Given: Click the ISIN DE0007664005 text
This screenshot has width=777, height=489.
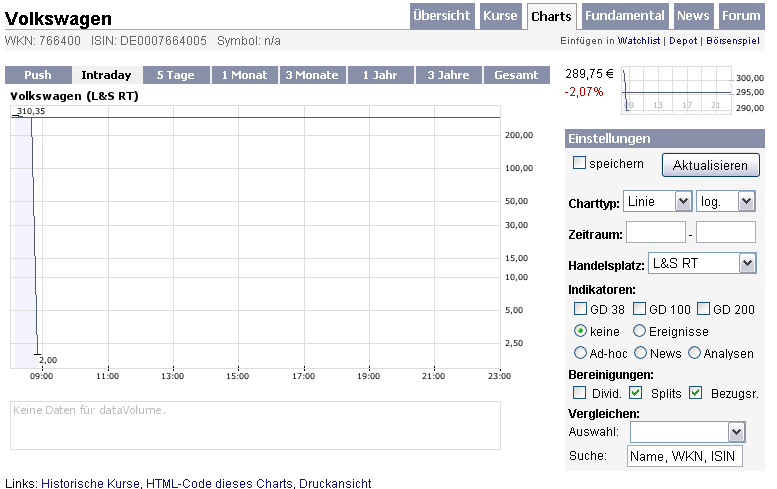Looking at the screenshot, I should [149, 41].
